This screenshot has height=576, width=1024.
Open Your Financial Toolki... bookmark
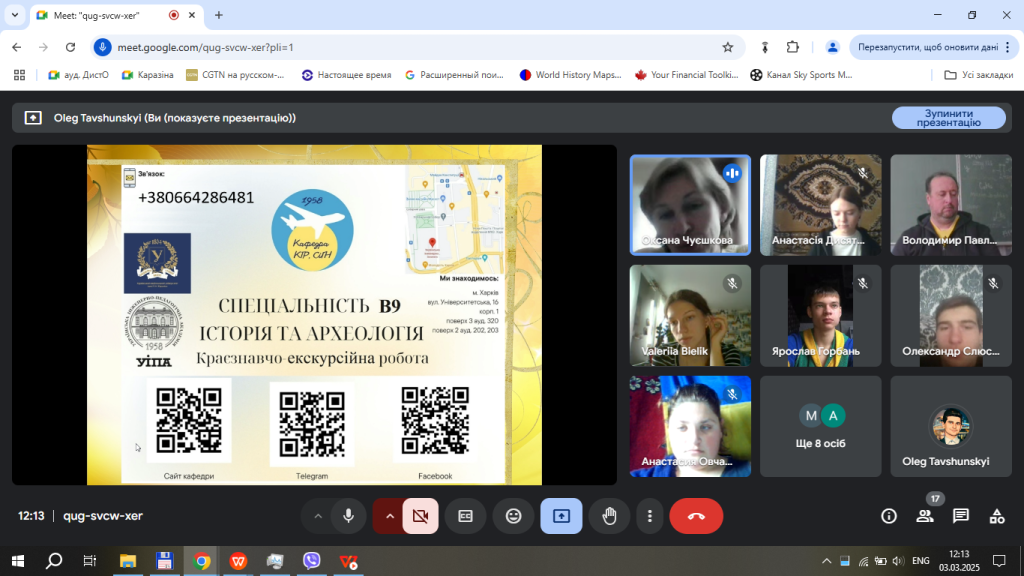click(x=686, y=75)
